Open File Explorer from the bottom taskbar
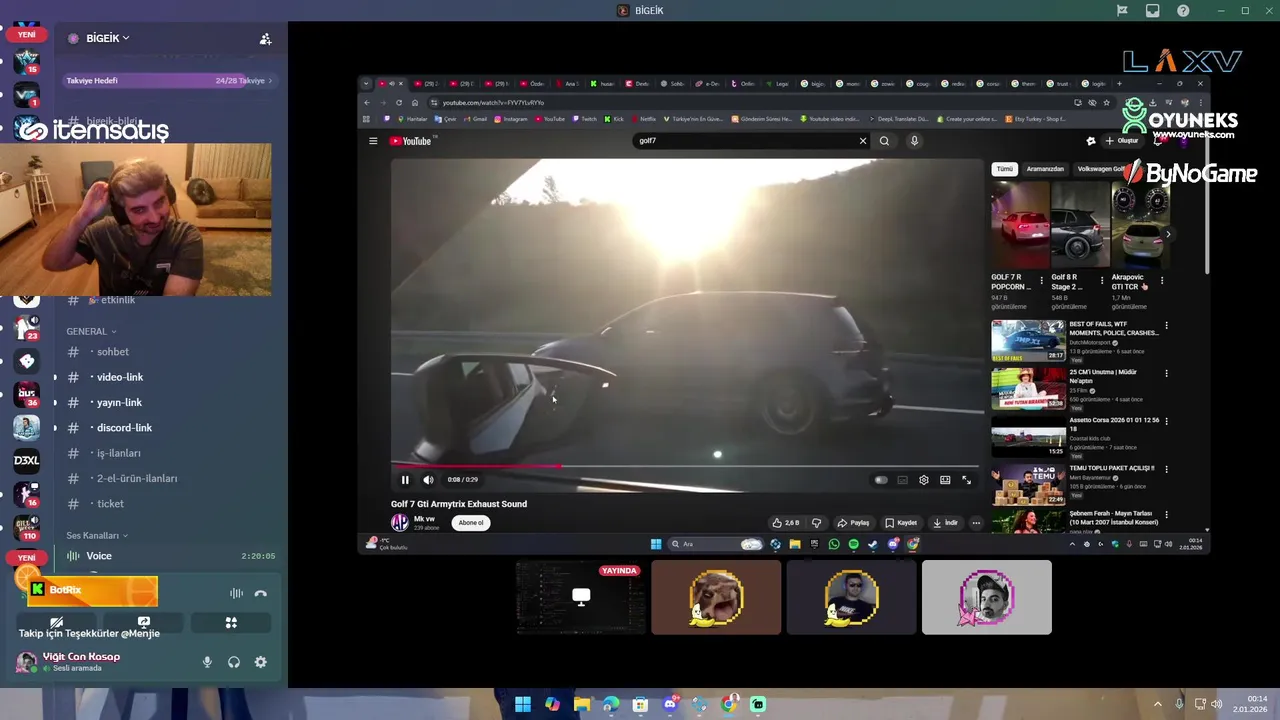The width and height of the screenshot is (1280, 720). (x=582, y=704)
